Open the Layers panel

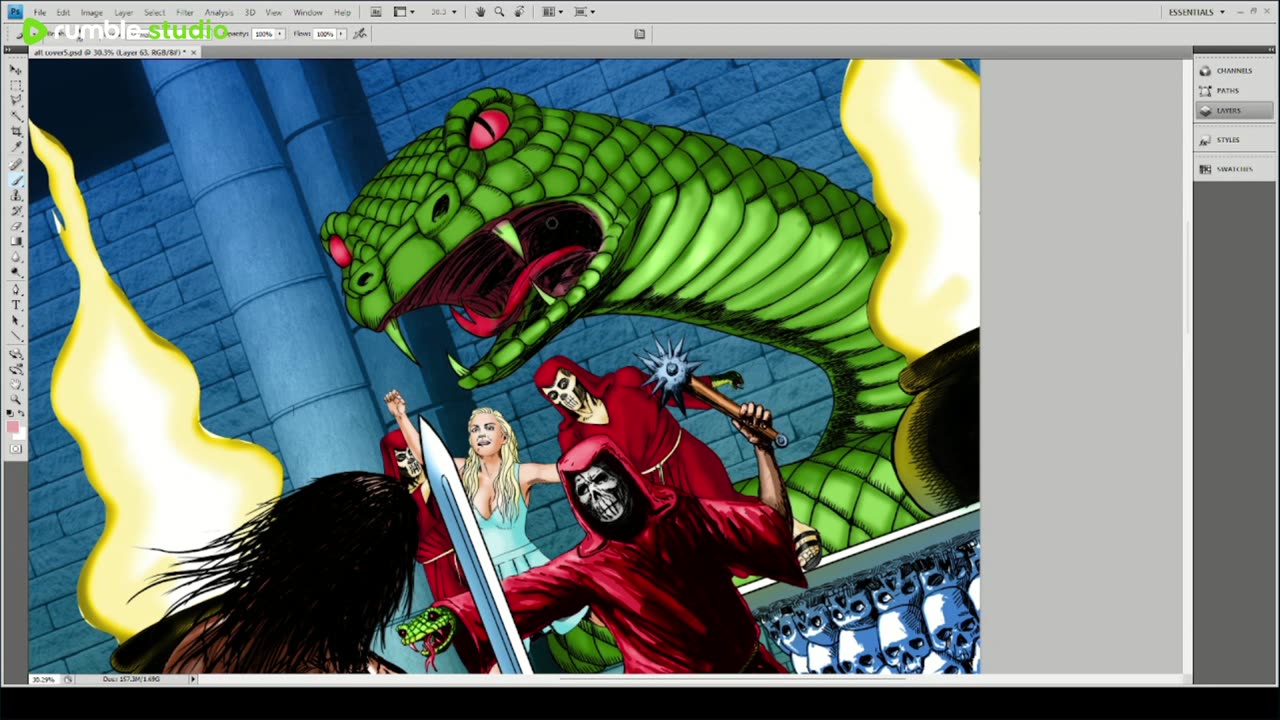(x=1234, y=111)
